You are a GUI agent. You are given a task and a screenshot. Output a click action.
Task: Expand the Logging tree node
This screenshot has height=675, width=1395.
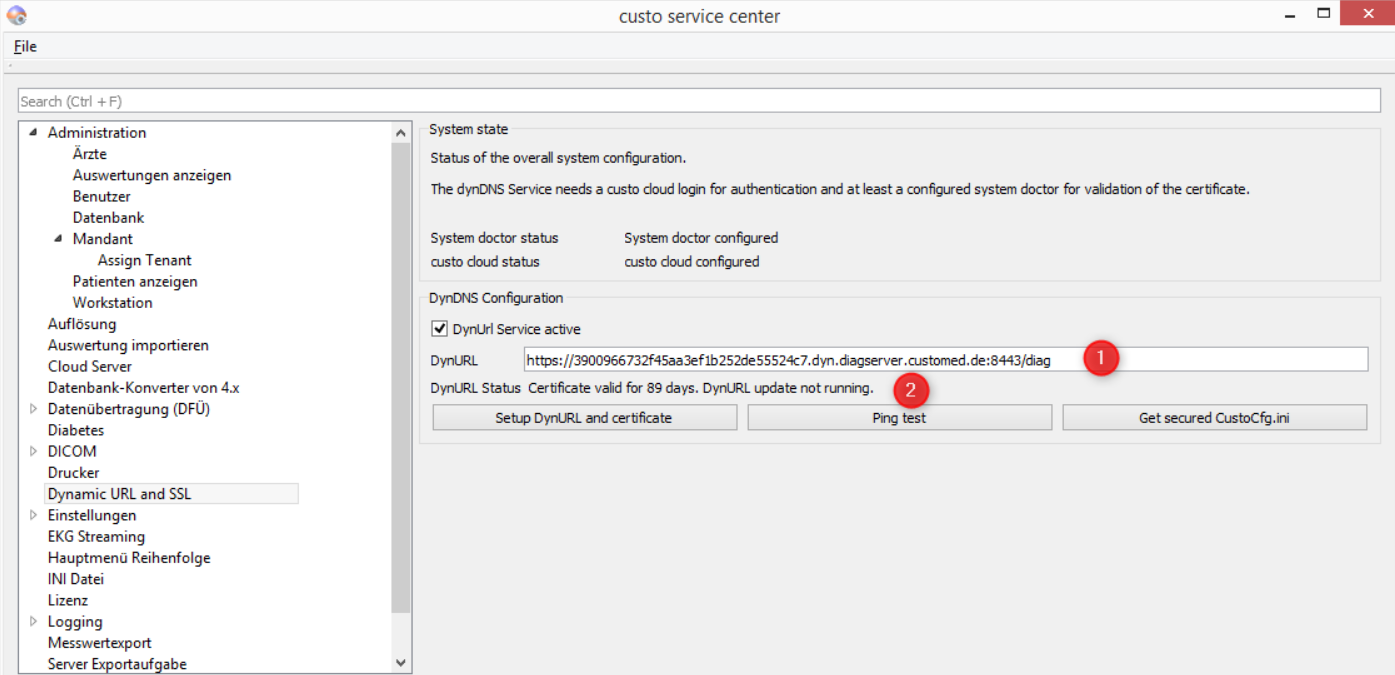tap(34, 621)
